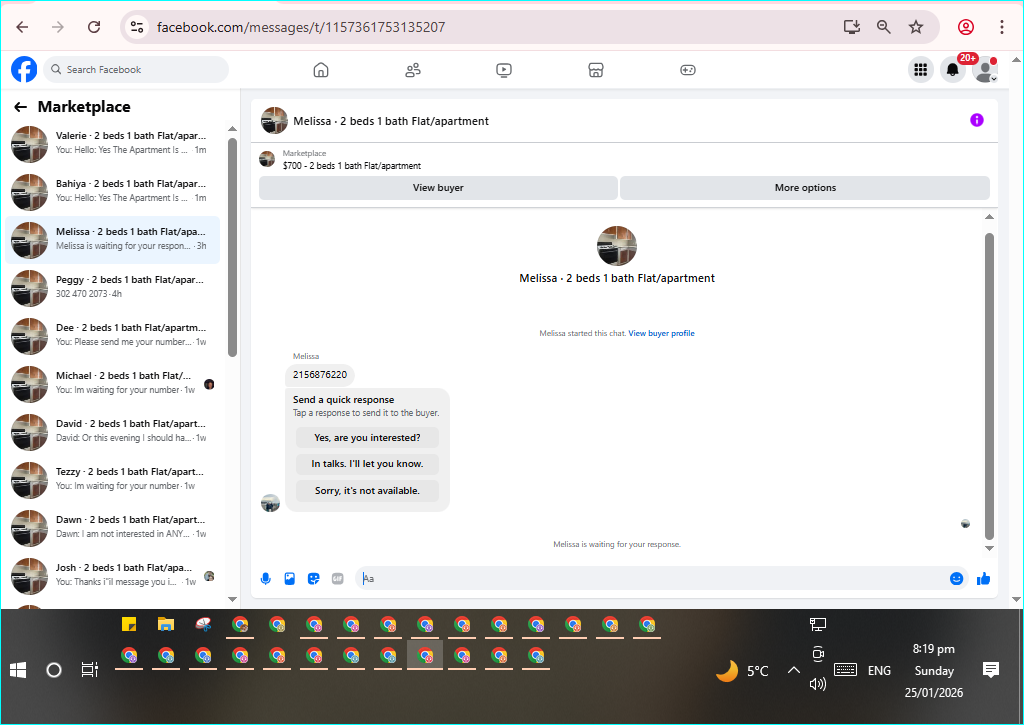This screenshot has width=1024, height=725.
Task: Send 'Sorry, it's not available.' response
Action: (367, 491)
